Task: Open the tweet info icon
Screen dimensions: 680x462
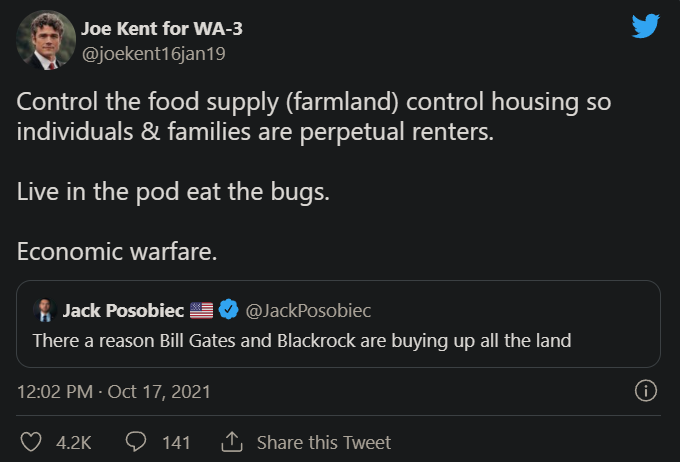Action: pos(646,391)
